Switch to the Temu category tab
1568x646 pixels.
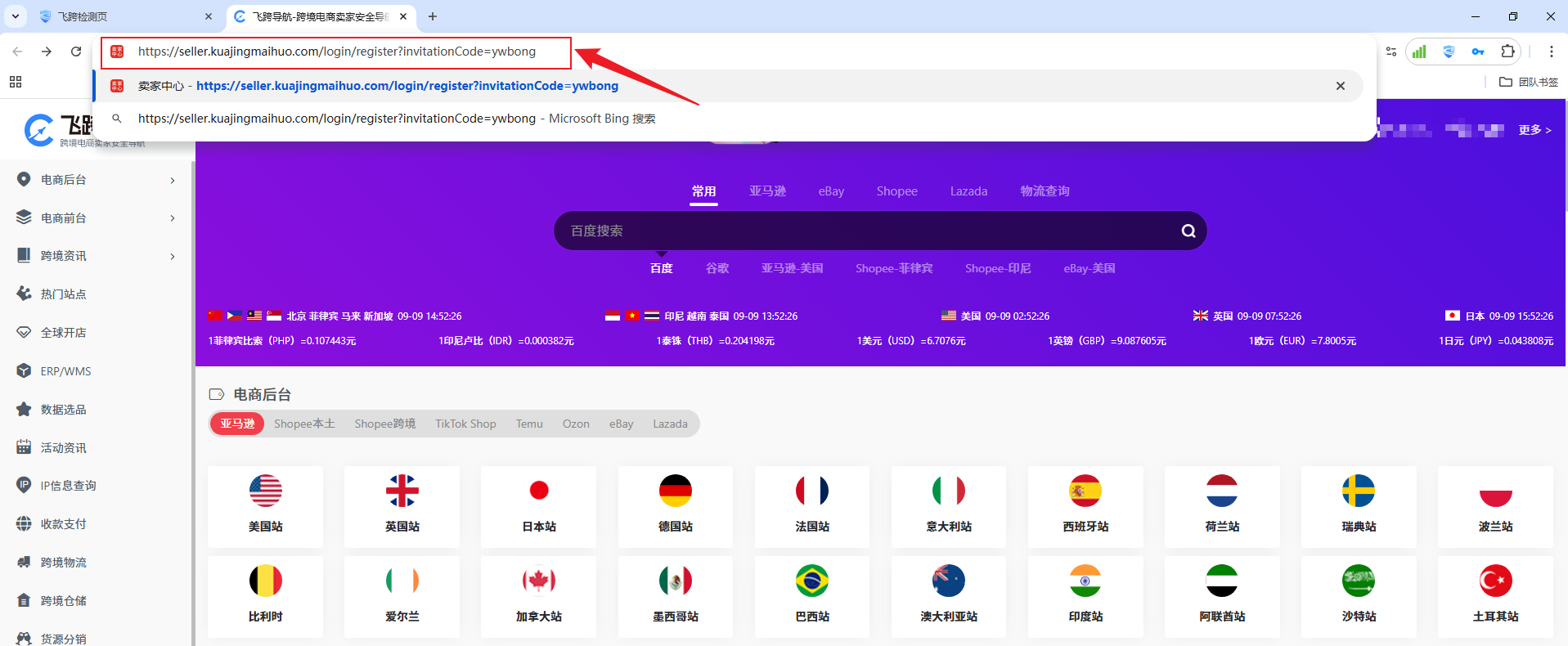(x=529, y=424)
